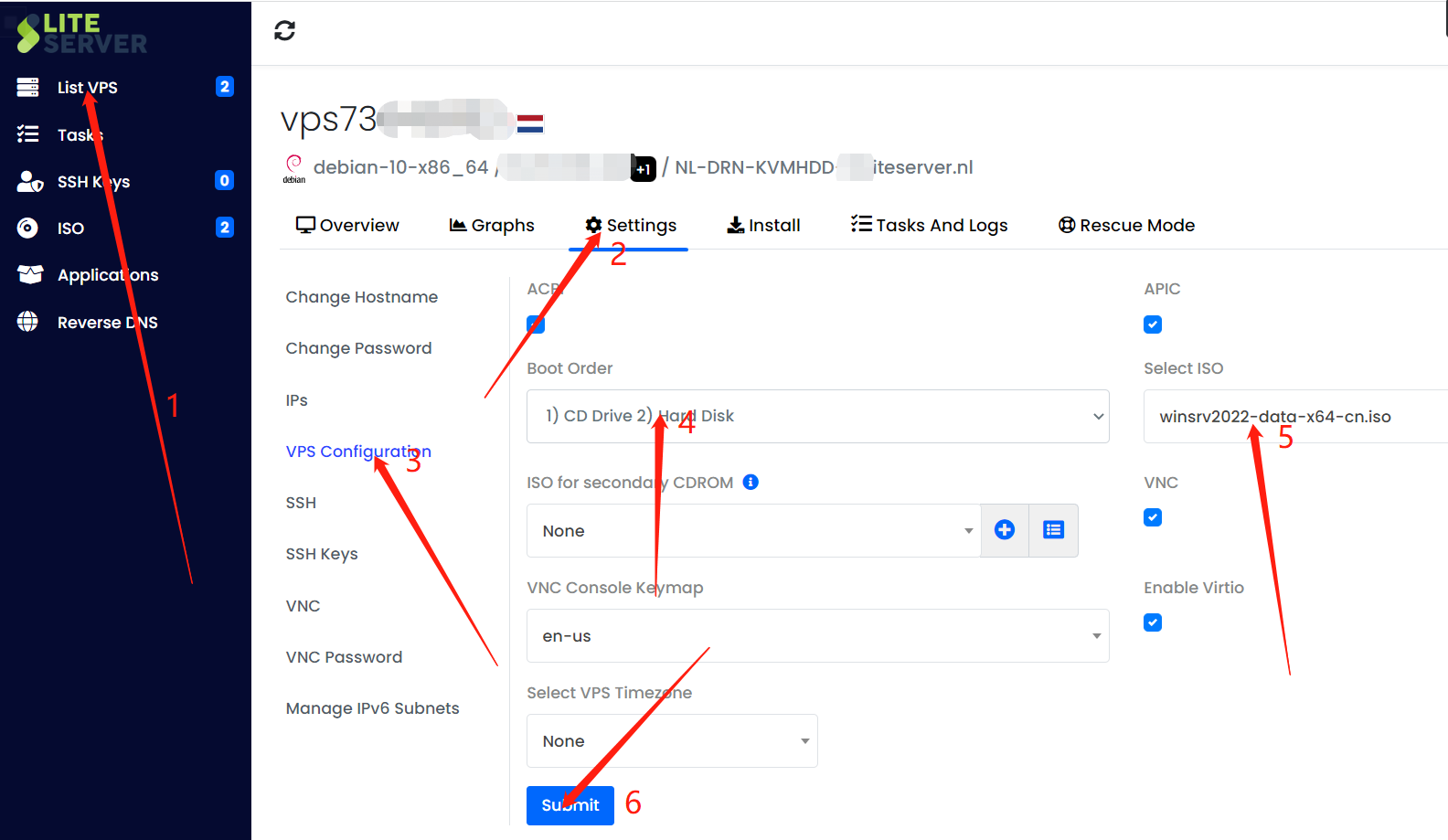Expand the VNC Console Keymap dropdown
Screen dimensions: 1448x840
[x=817, y=636]
